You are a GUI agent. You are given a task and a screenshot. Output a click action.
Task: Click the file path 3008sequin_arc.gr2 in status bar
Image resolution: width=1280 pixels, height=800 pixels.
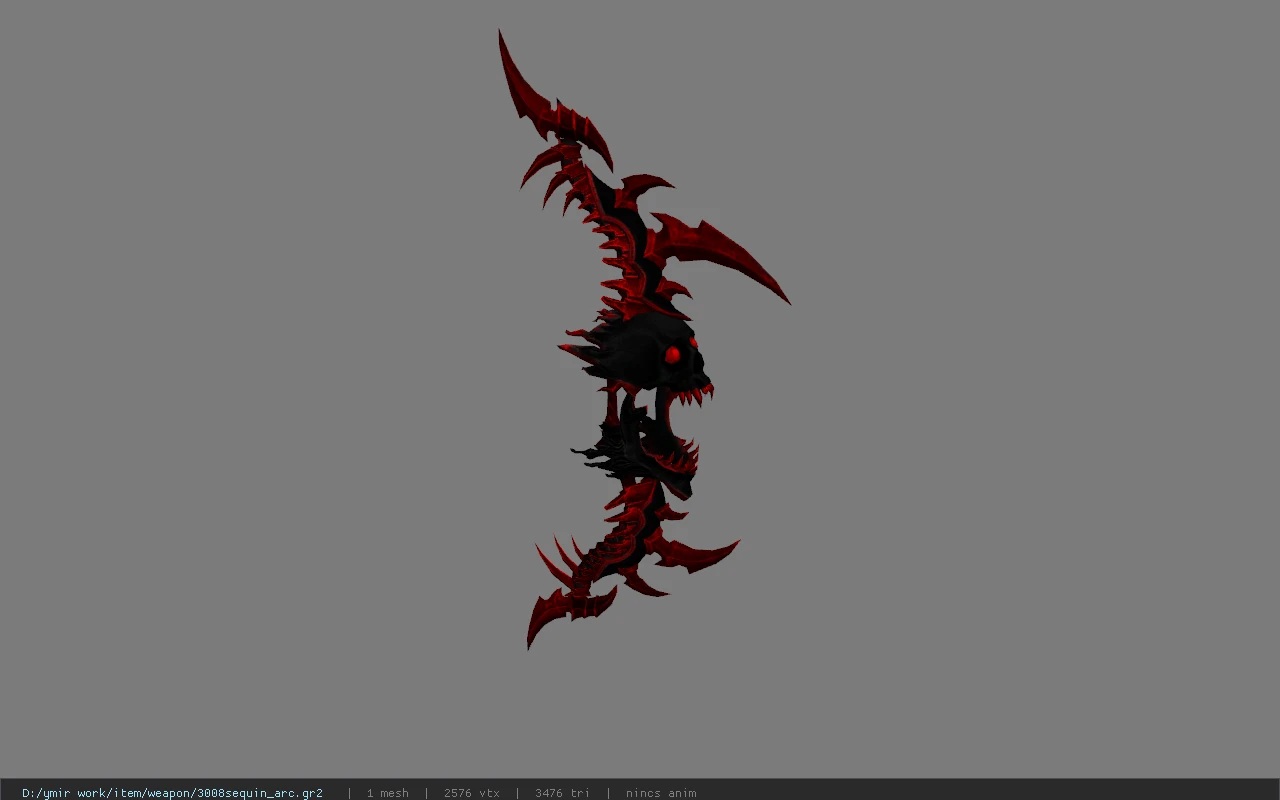(172, 793)
